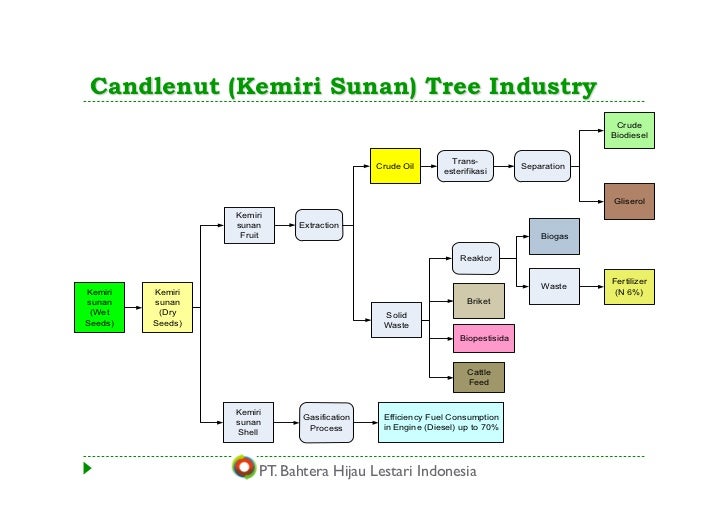Screen dimensions: 728x515
Task: Click the Separation process node
Action: [542, 166]
